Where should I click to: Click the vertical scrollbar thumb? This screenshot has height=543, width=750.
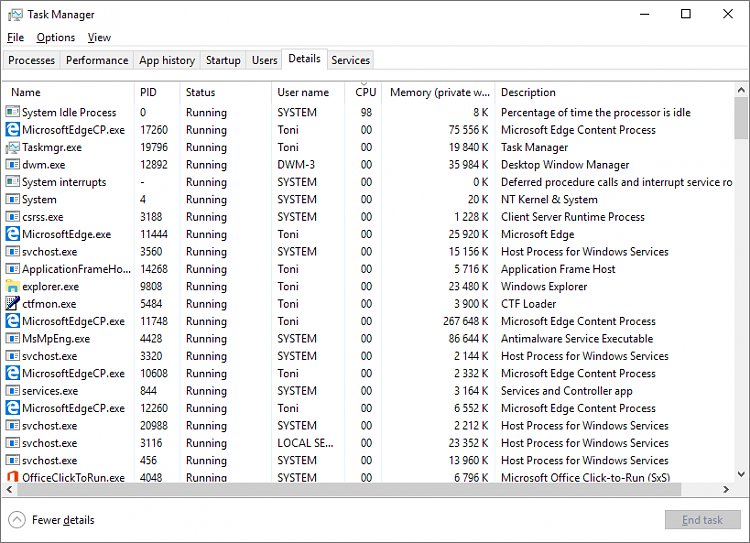coord(741,118)
